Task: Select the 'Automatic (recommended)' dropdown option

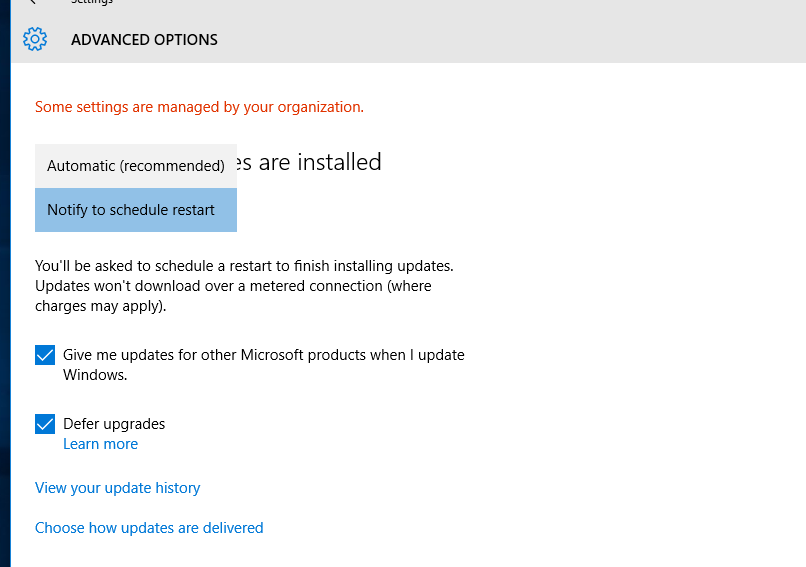Action: point(136,166)
